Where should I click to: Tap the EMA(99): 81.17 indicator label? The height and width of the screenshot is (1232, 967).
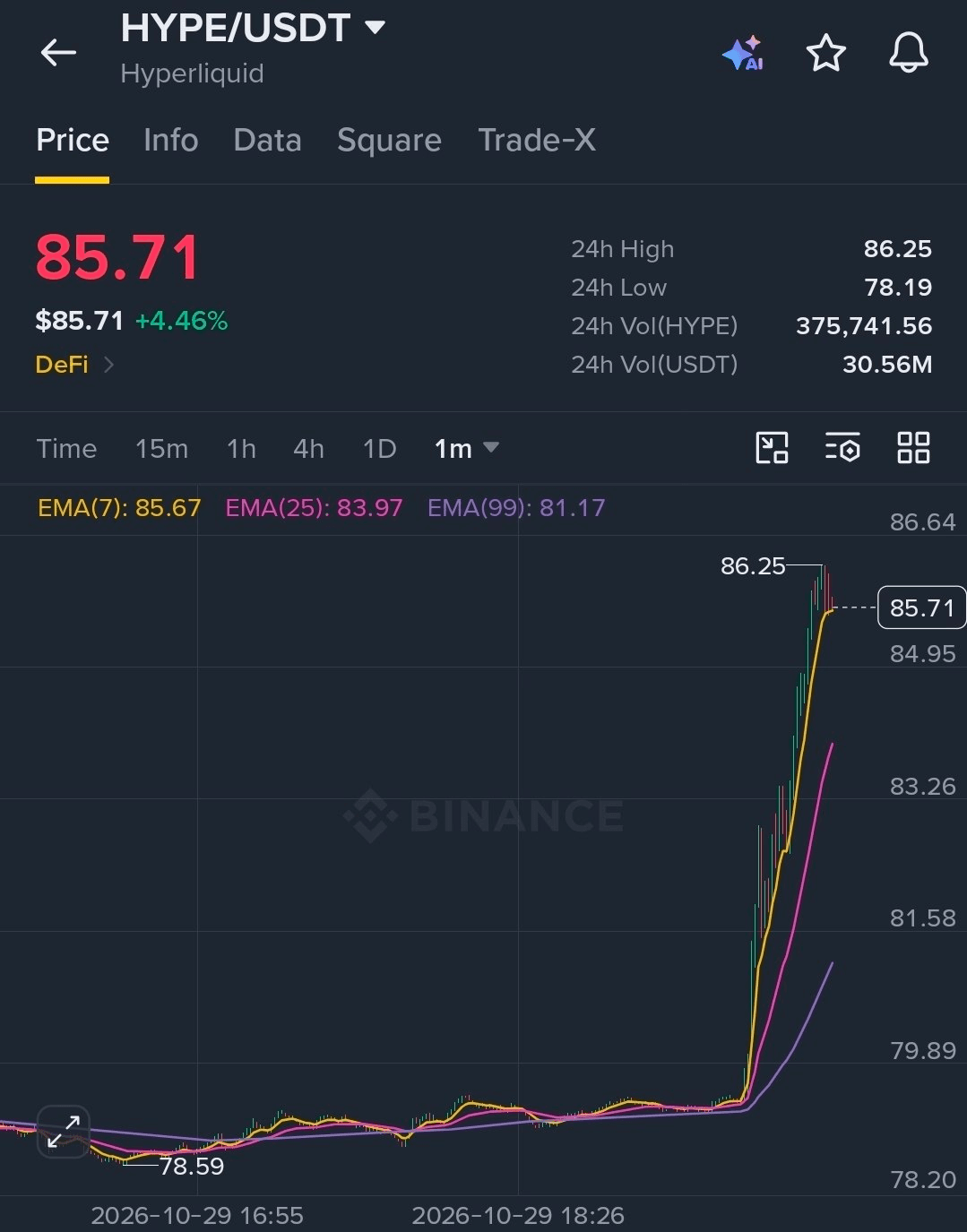tap(516, 508)
